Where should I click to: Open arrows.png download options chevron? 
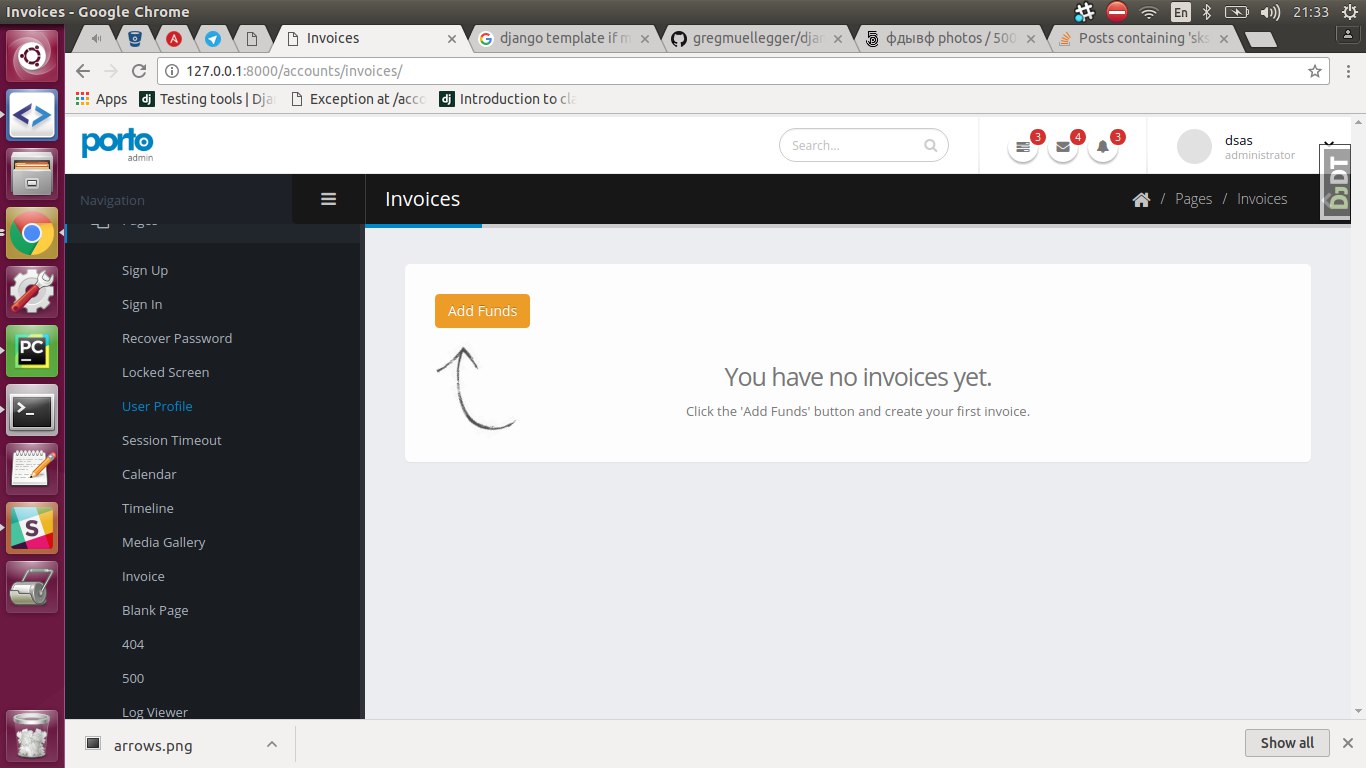pyautogui.click(x=271, y=744)
